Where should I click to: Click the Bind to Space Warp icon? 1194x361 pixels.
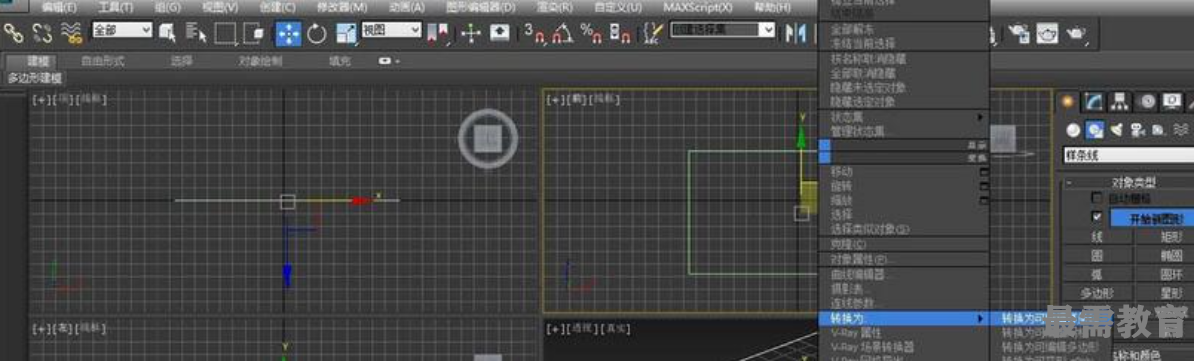pyautogui.click(x=72, y=33)
